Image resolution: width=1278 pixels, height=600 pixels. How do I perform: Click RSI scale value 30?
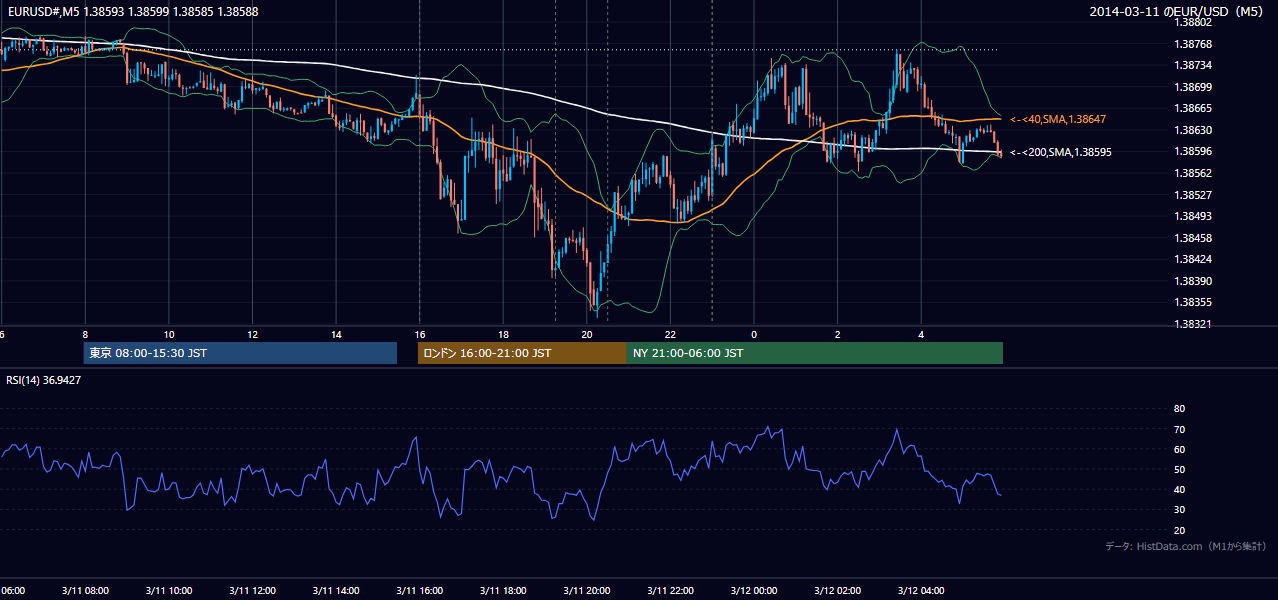[x=1180, y=510]
